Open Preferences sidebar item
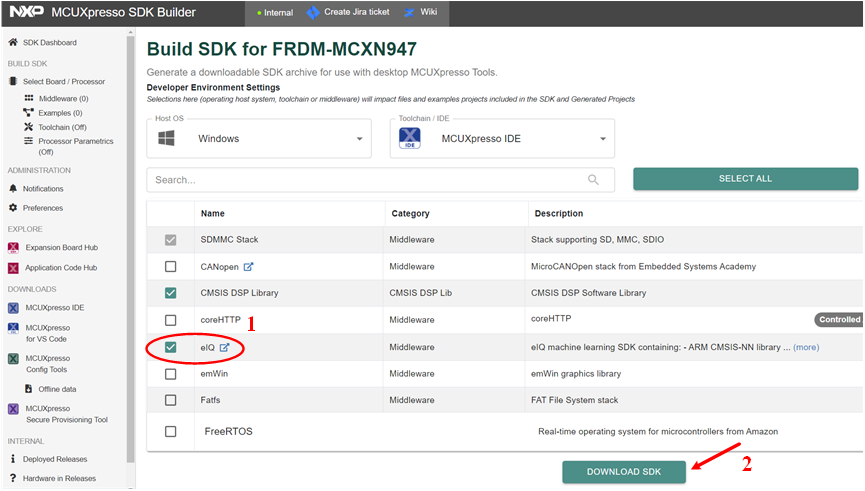Image resolution: width=865 pixels, height=491 pixels. (42, 208)
